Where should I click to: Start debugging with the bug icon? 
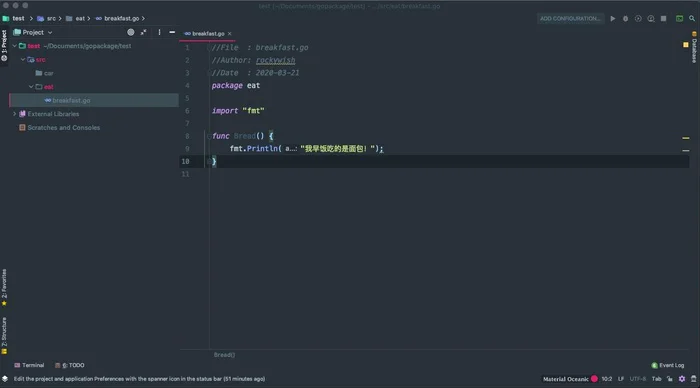[625, 18]
